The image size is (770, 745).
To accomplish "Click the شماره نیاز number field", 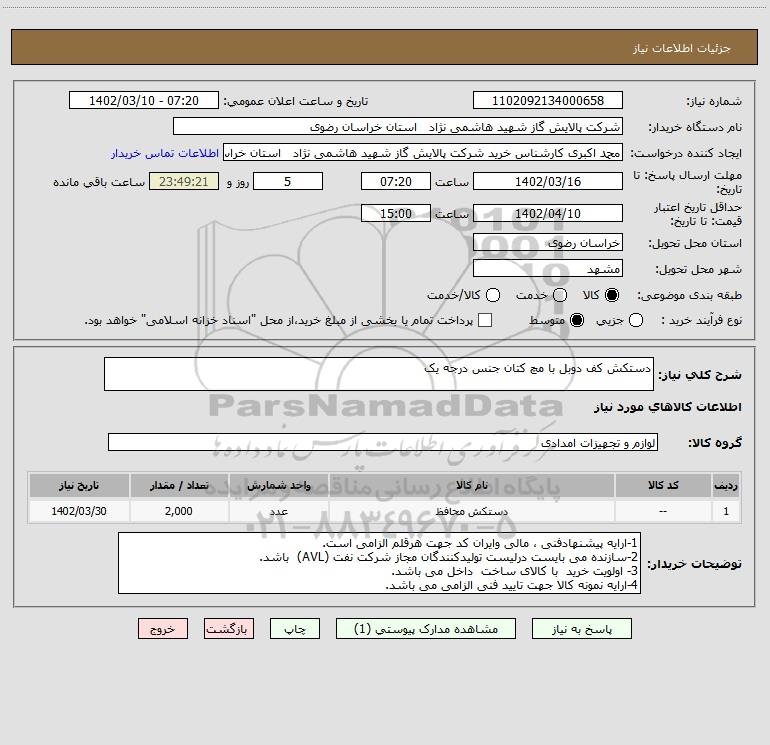I will coord(548,101).
